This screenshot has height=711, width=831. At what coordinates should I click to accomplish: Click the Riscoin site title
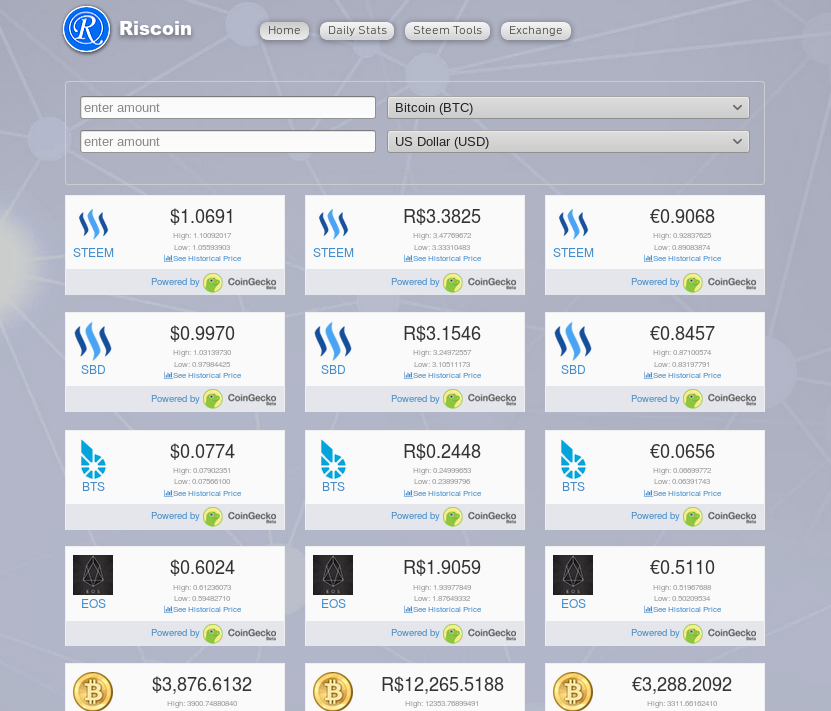point(155,29)
